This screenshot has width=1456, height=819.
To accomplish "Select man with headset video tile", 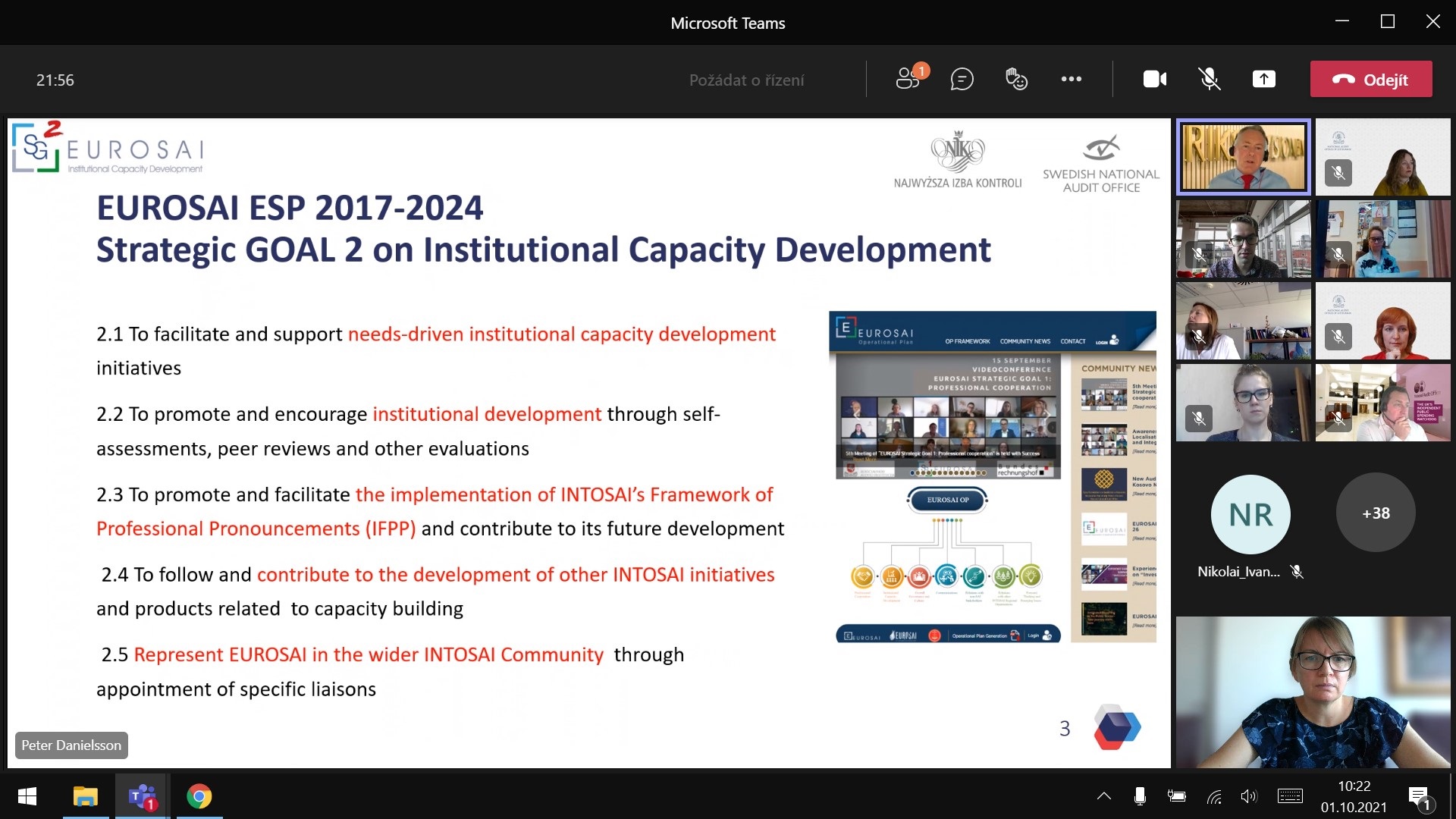I will point(1383,403).
